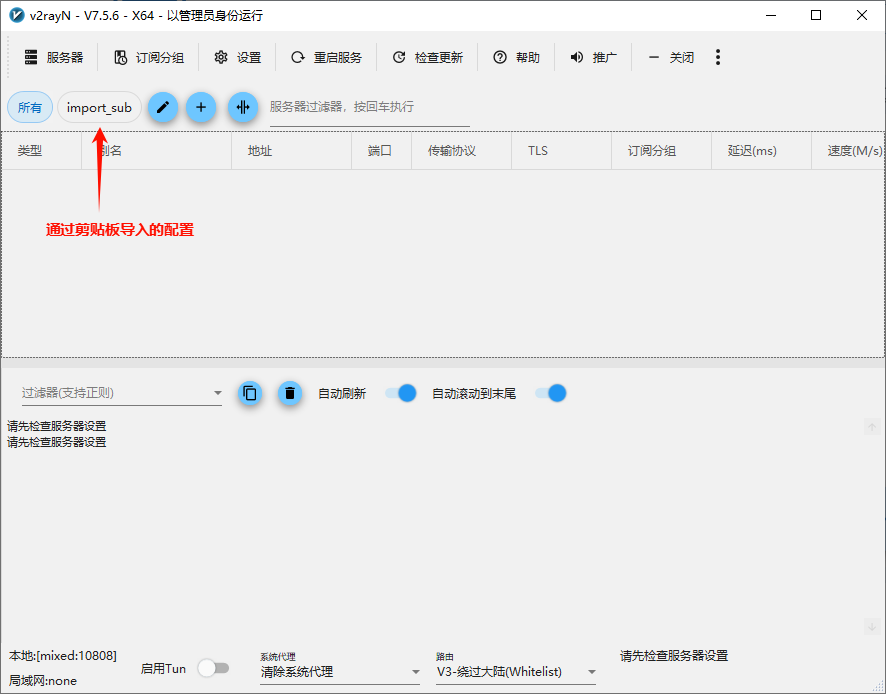Click the trash clear log icon
886x694 pixels.
pos(290,393)
